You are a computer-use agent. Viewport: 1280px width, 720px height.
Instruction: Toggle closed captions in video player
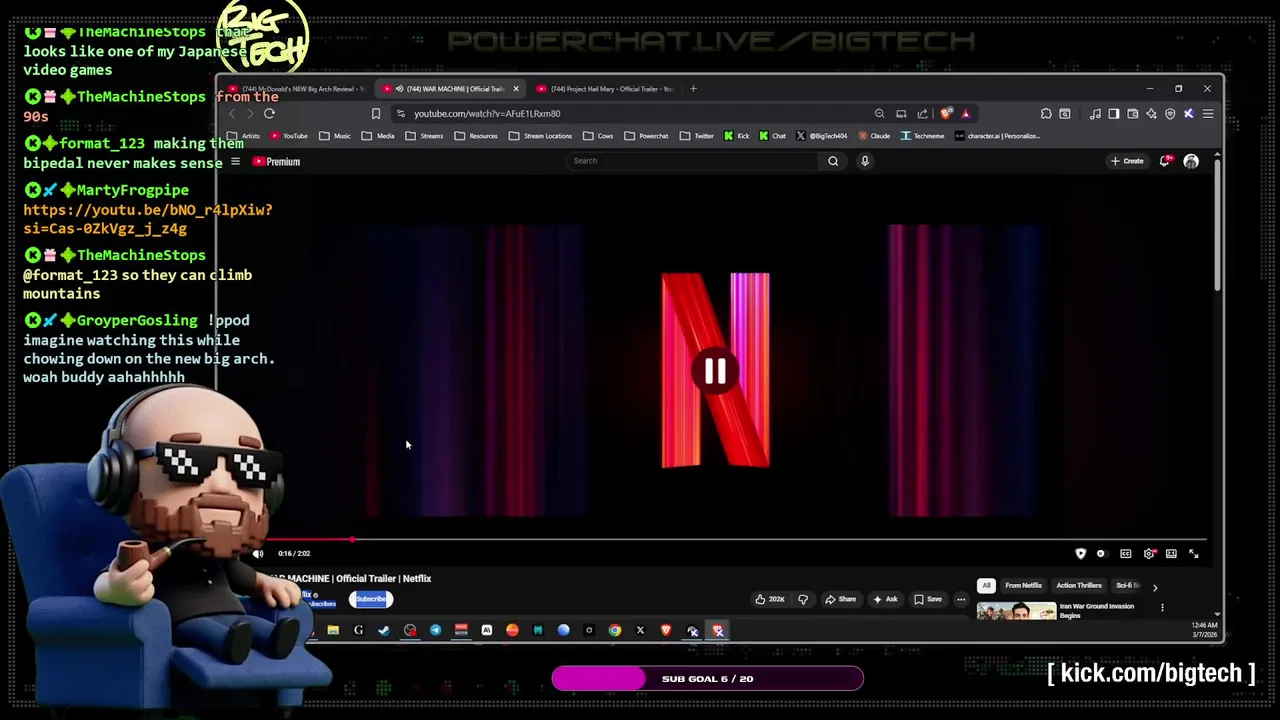click(1126, 553)
